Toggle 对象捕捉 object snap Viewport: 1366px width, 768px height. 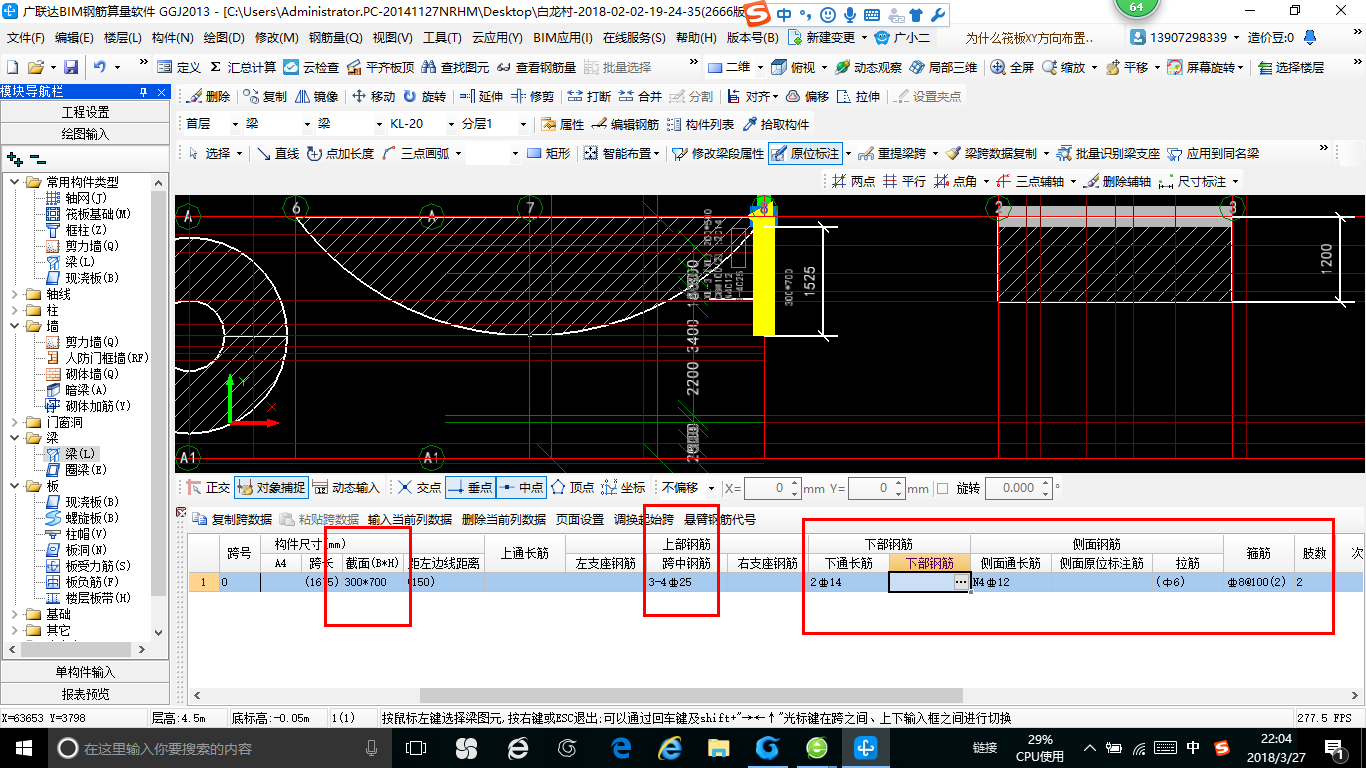(271, 488)
